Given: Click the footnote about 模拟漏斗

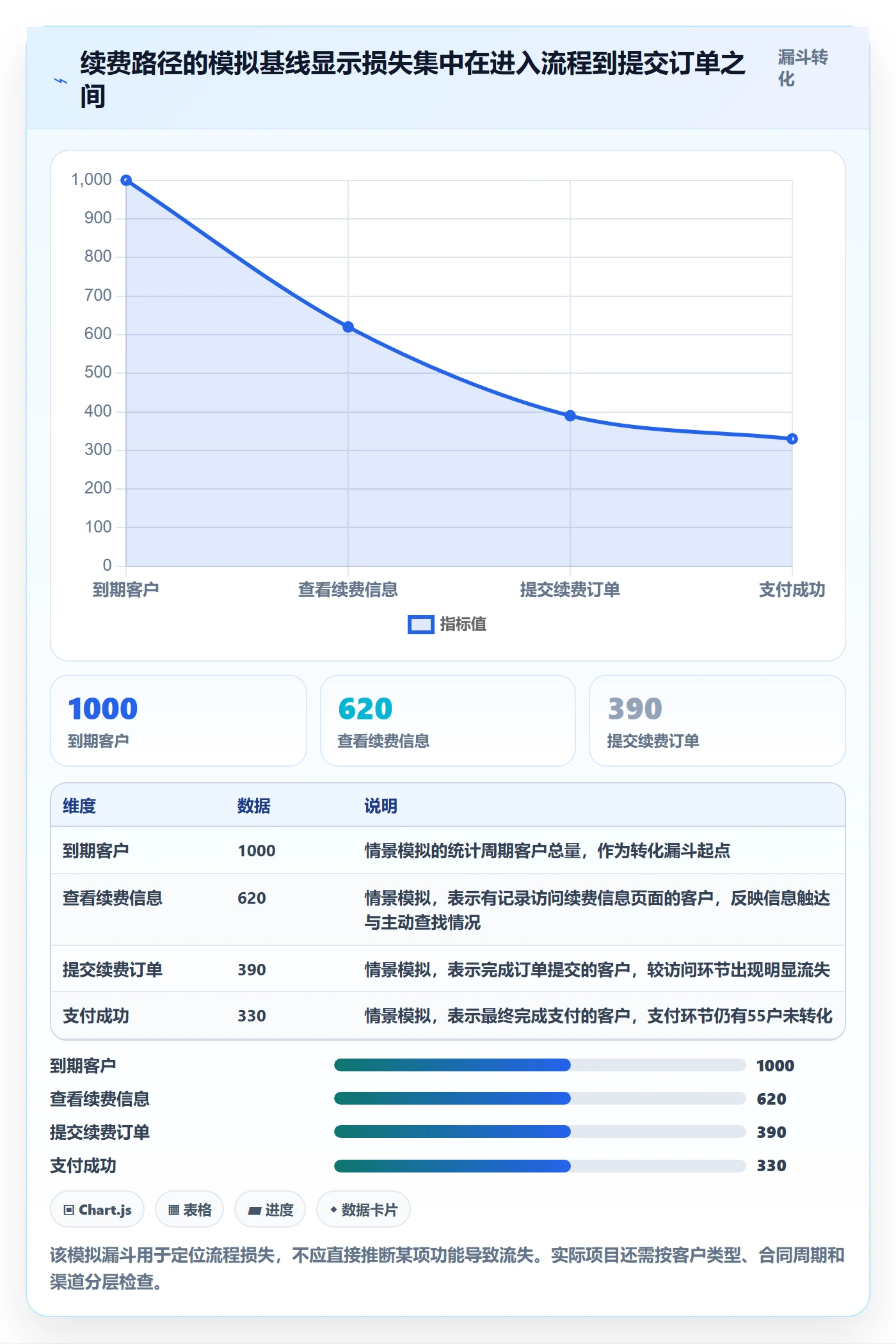Looking at the screenshot, I should [447, 1268].
